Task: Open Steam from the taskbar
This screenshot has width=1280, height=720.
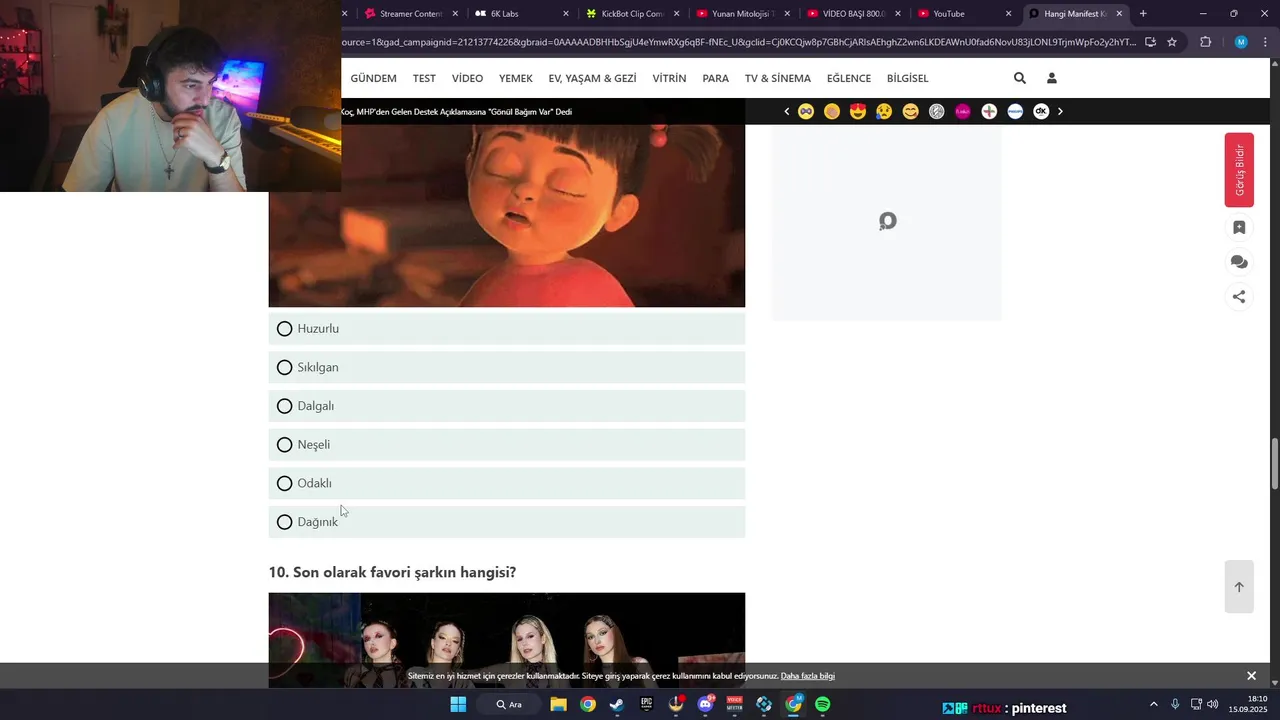Action: (617, 704)
